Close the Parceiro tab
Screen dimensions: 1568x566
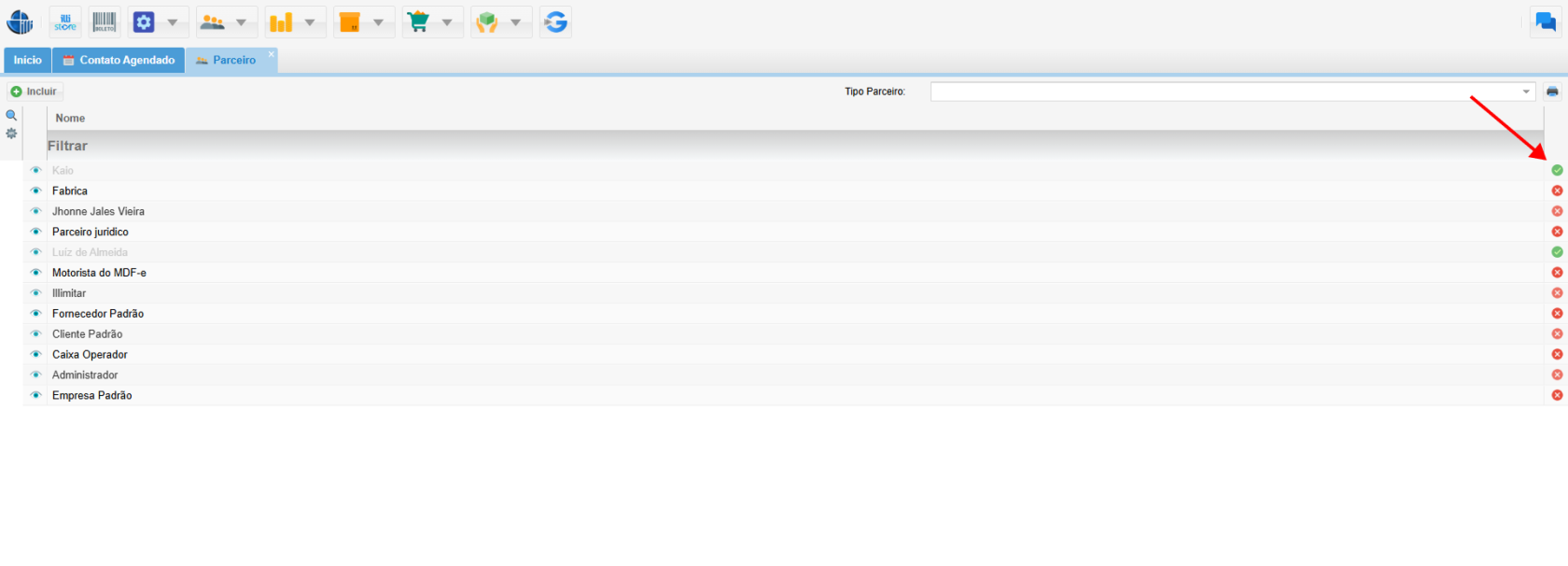pos(272,54)
